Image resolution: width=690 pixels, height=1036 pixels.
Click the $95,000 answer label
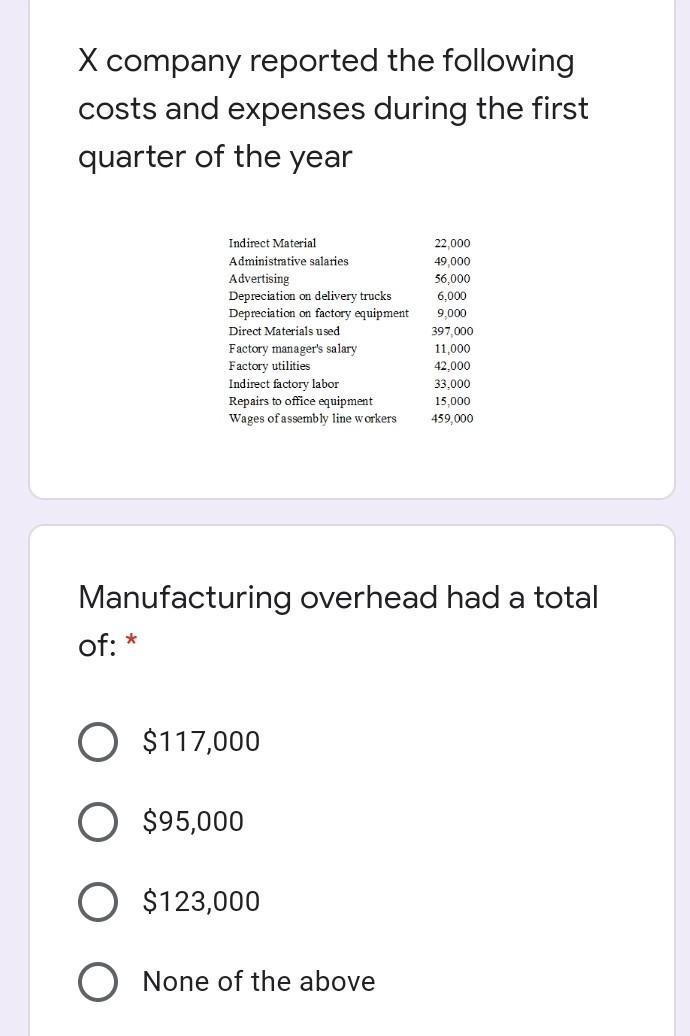(x=193, y=822)
